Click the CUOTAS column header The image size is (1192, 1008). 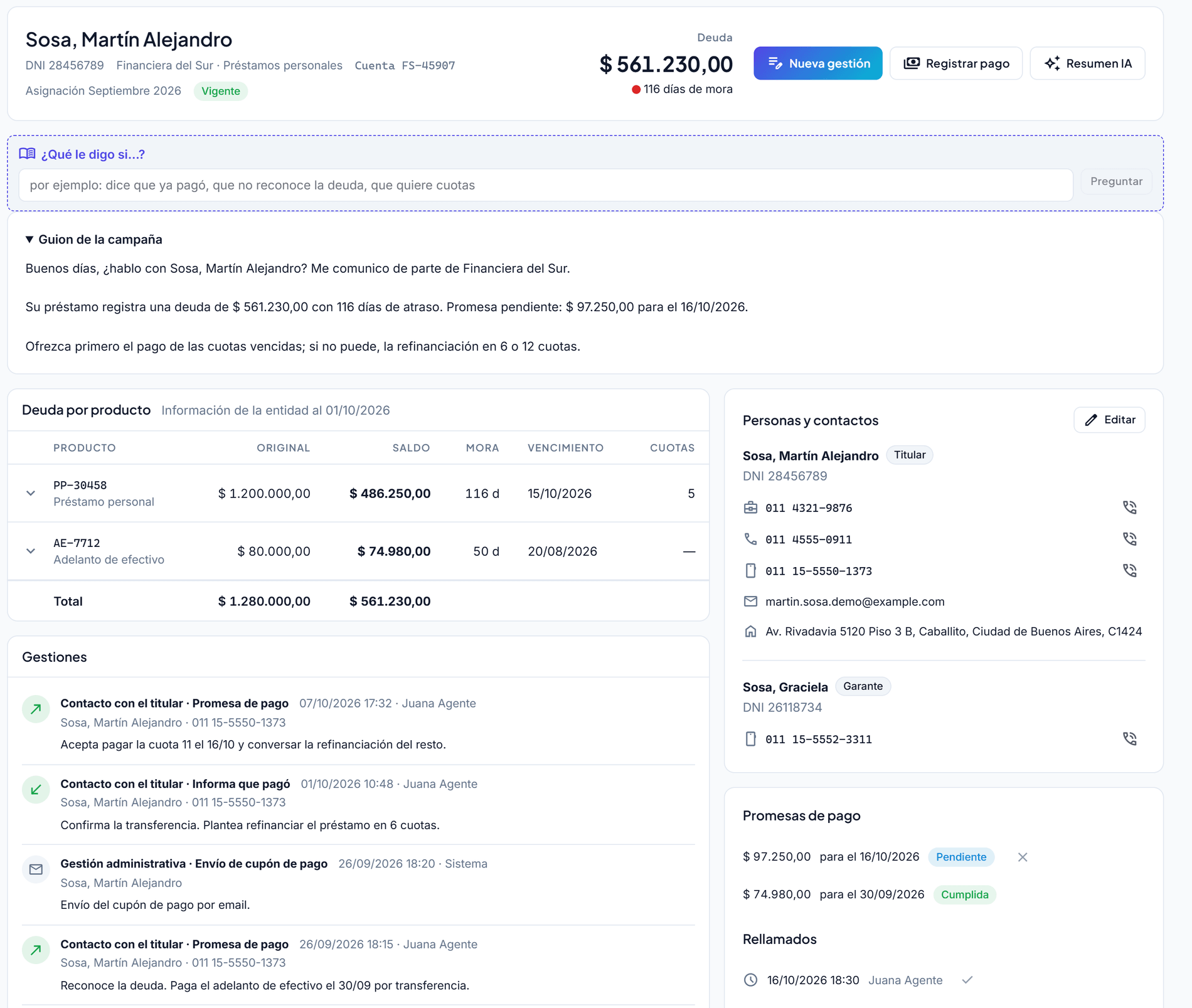click(x=672, y=448)
